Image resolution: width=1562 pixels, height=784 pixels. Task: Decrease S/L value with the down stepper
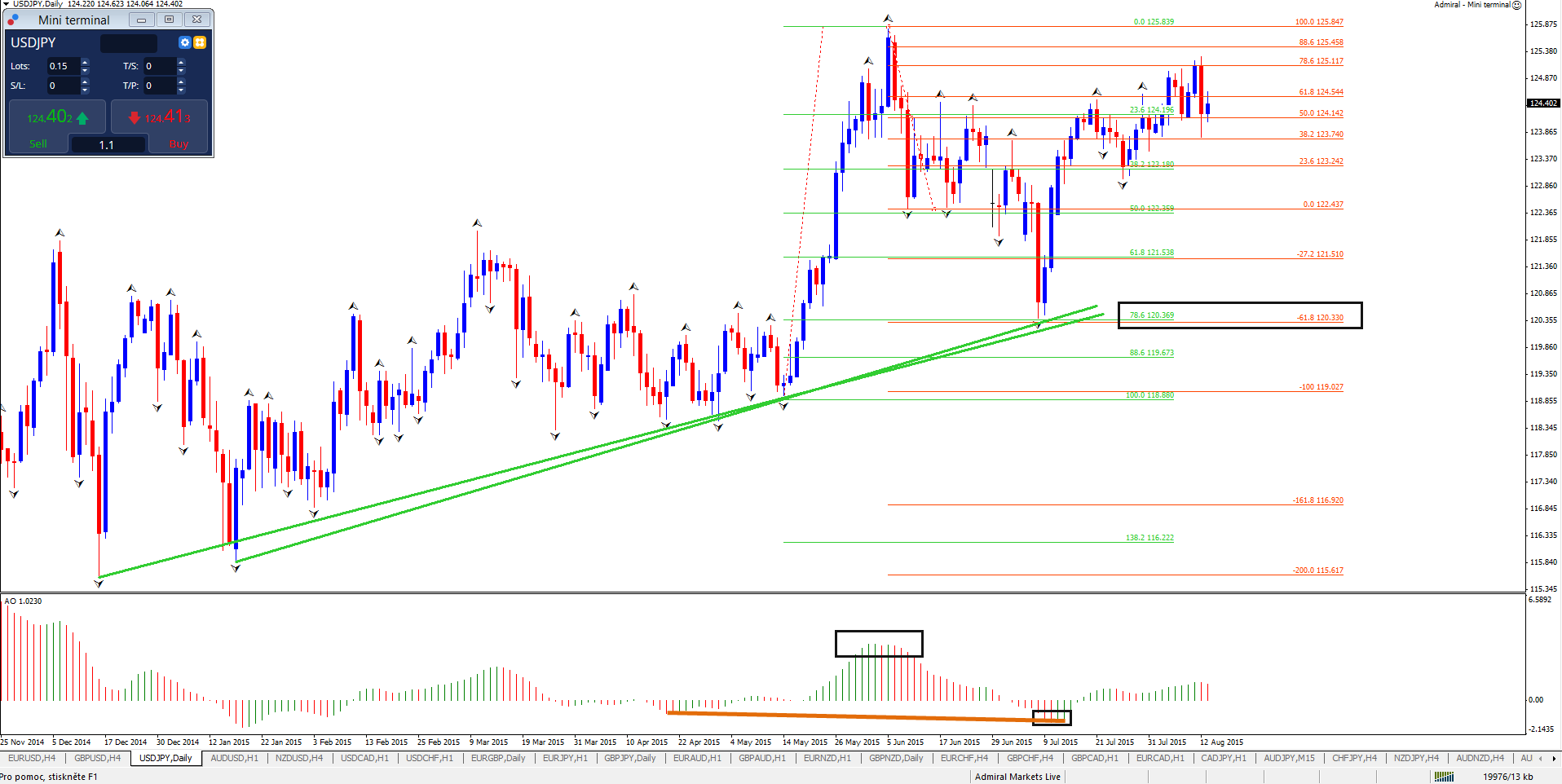coord(85,90)
